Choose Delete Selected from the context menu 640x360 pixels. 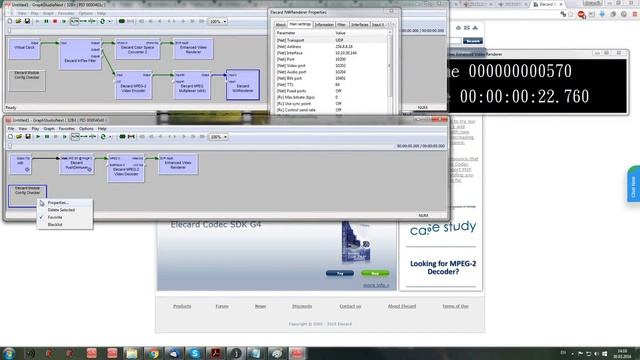(65, 210)
